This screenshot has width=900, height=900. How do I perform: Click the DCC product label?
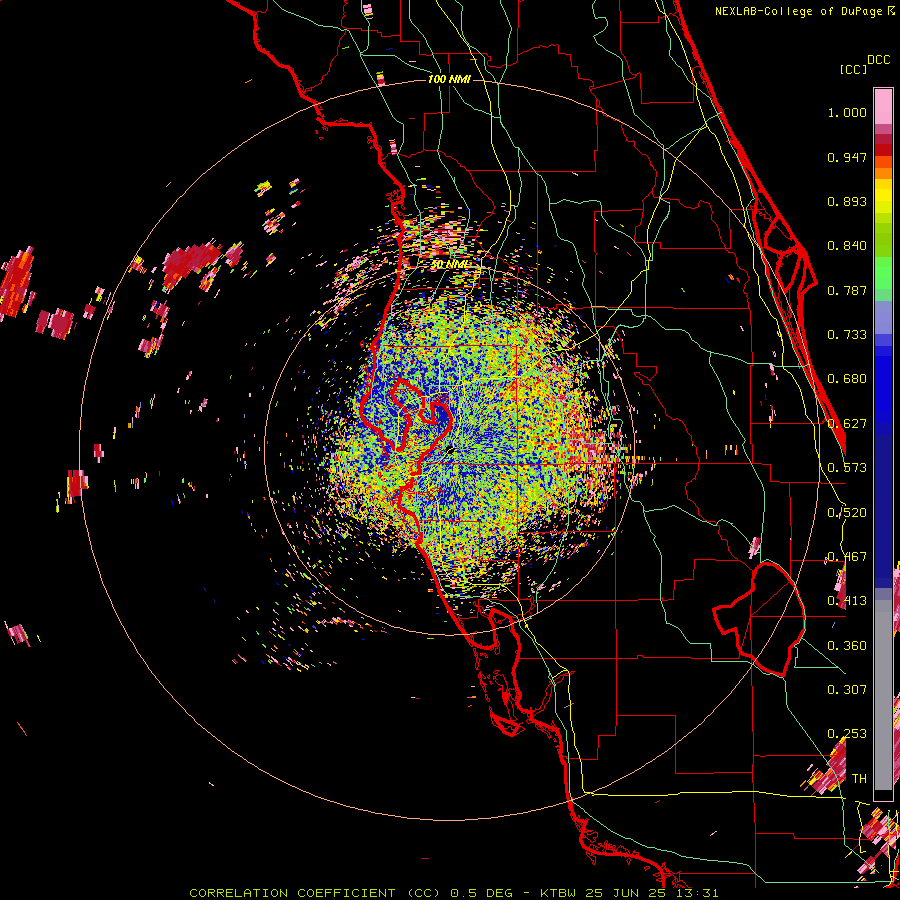[x=879, y=60]
